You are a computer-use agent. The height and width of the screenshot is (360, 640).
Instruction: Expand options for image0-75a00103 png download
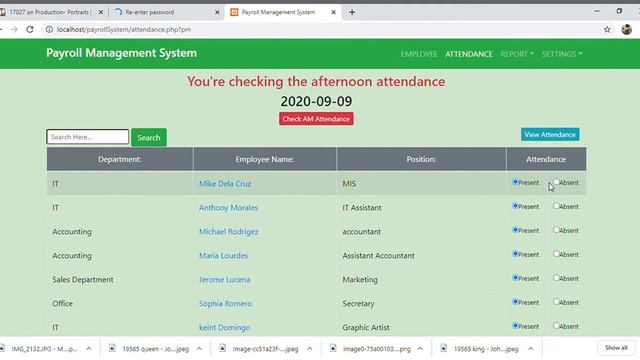[420, 349]
